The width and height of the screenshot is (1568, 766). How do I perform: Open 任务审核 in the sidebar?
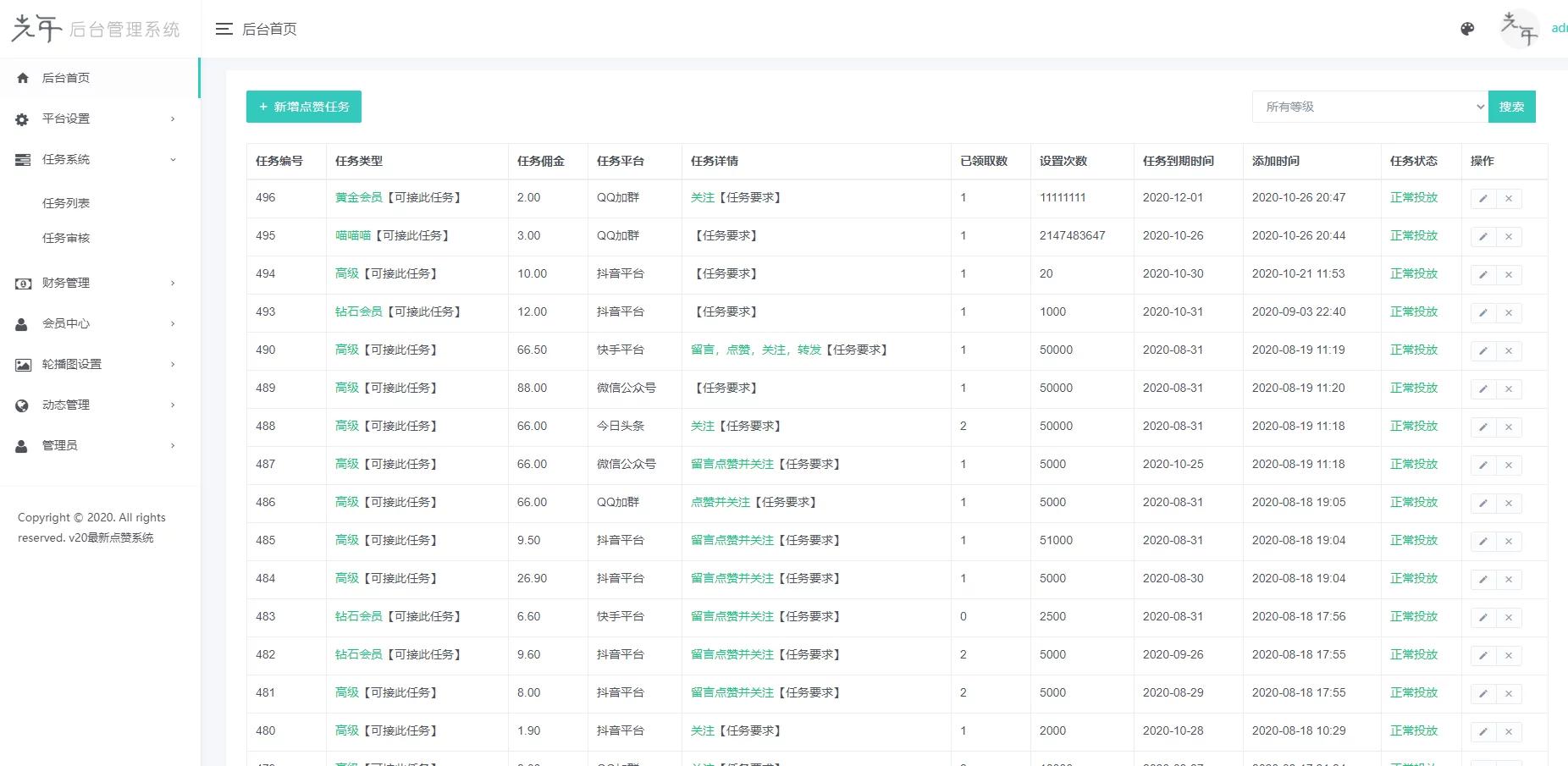[66, 238]
